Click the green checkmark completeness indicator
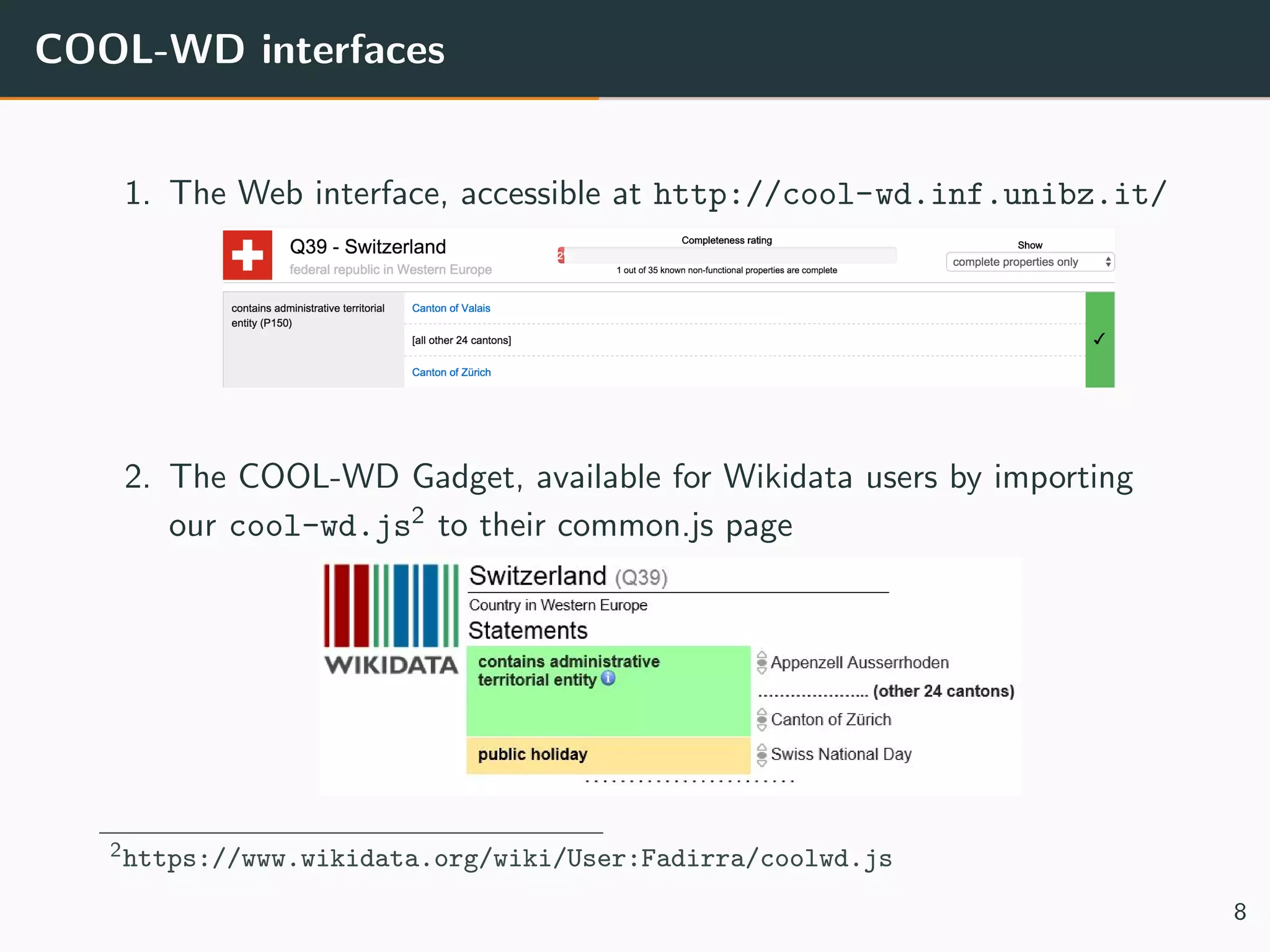 click(x=1099, y=339)
